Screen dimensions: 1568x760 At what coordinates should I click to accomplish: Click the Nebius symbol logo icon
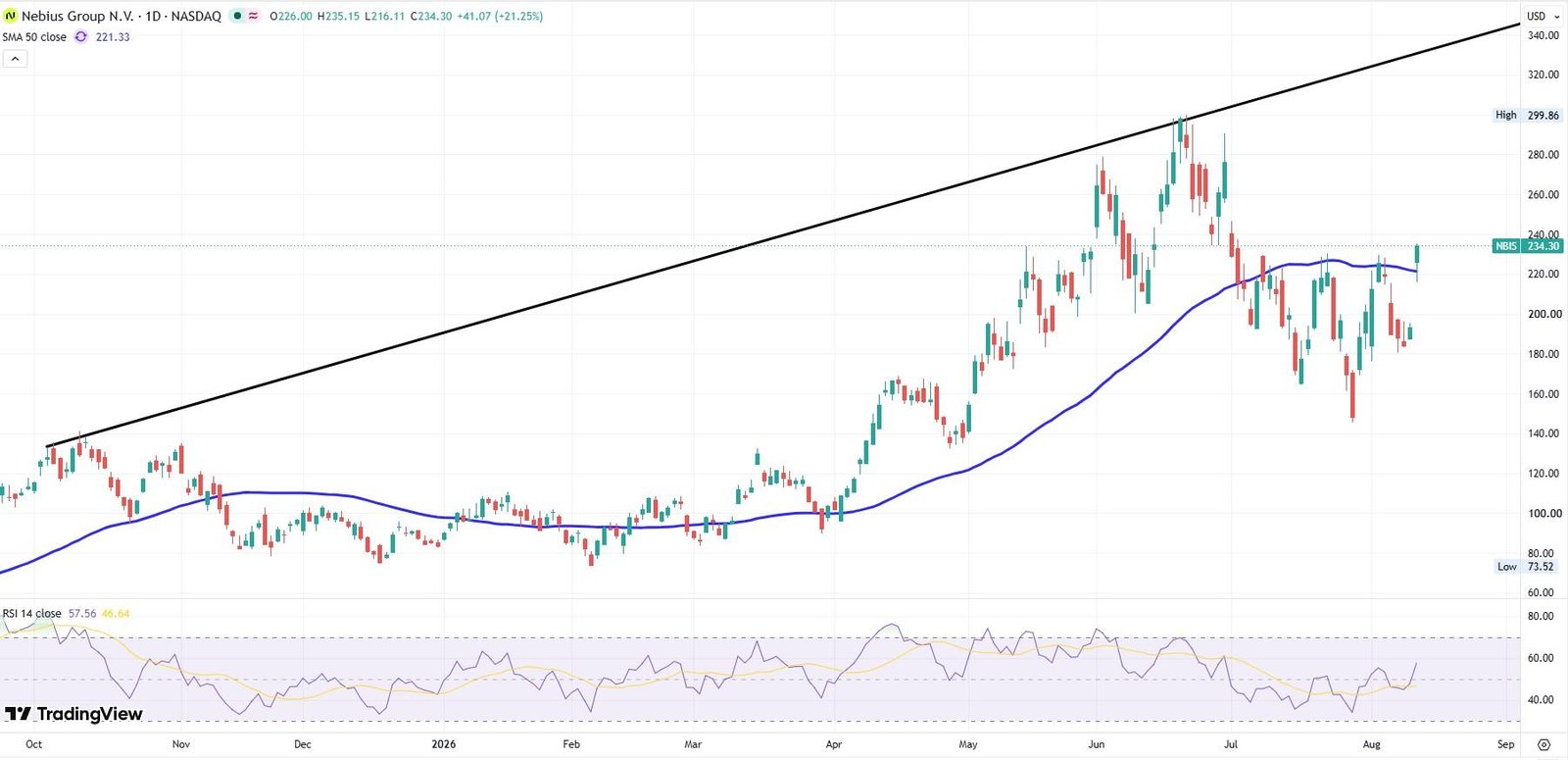10,16
